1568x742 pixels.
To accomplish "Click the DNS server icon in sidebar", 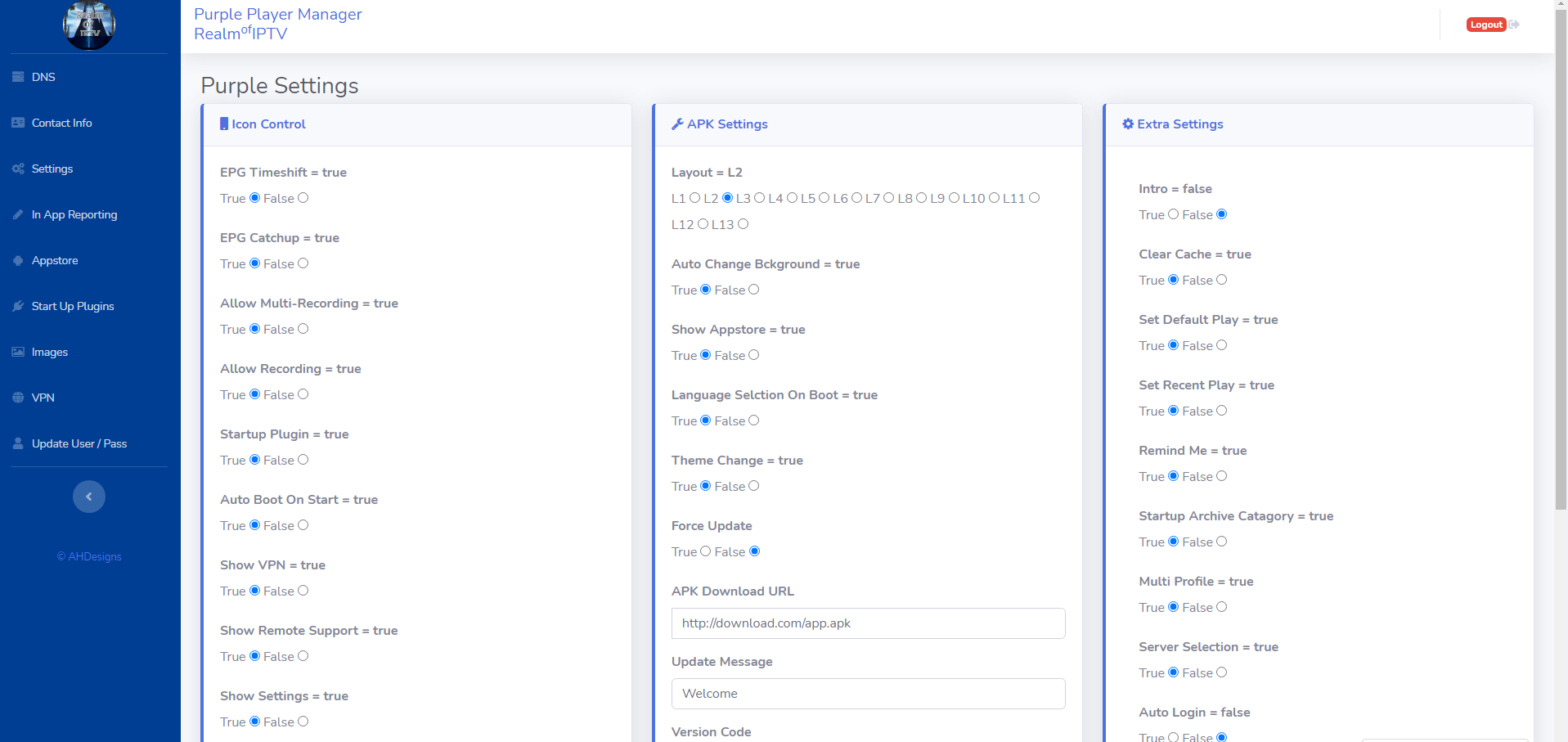I will pos(18,77).
